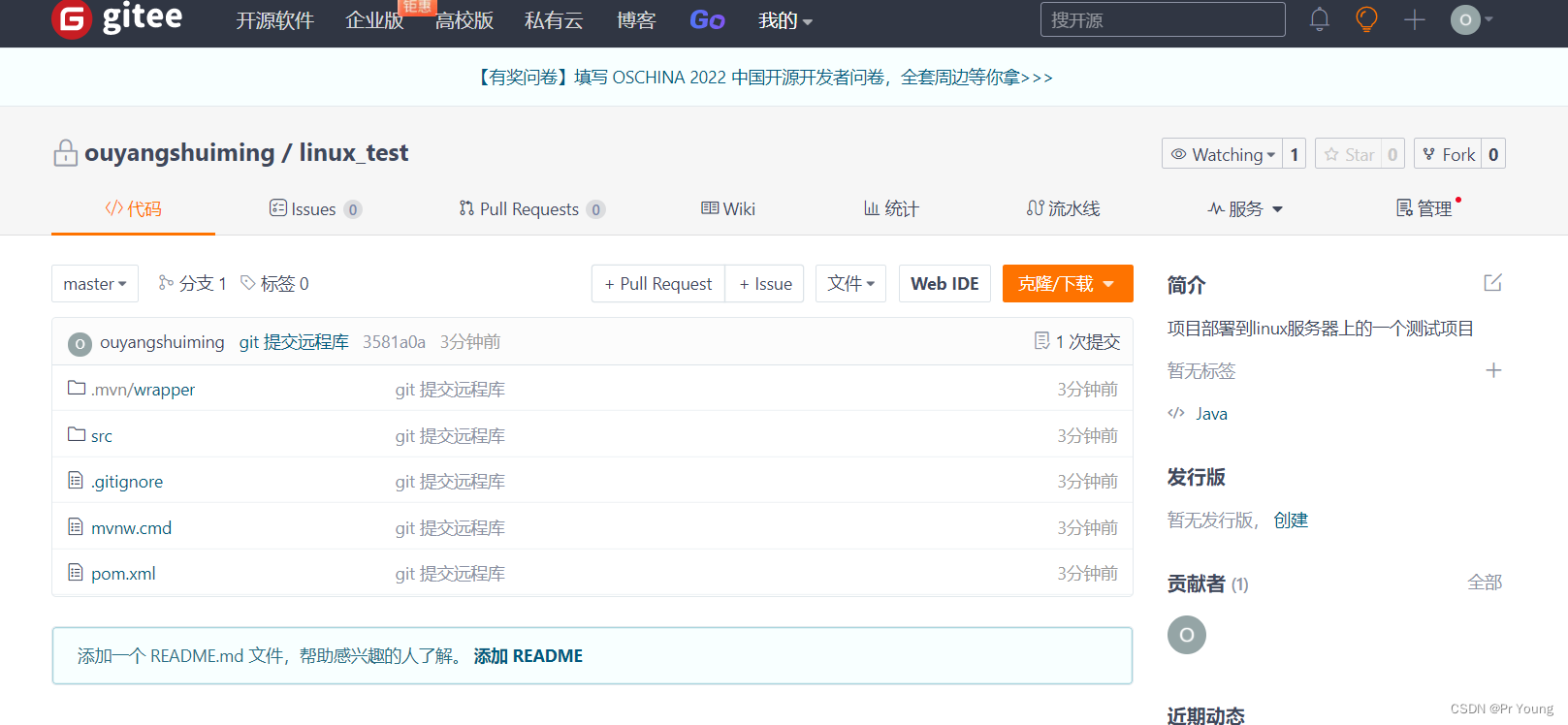Image resolution: width=1568 pixels, height=725 pixels.
Task: Open 私有云 in the top navigation
Action: (x=554, y=20)
